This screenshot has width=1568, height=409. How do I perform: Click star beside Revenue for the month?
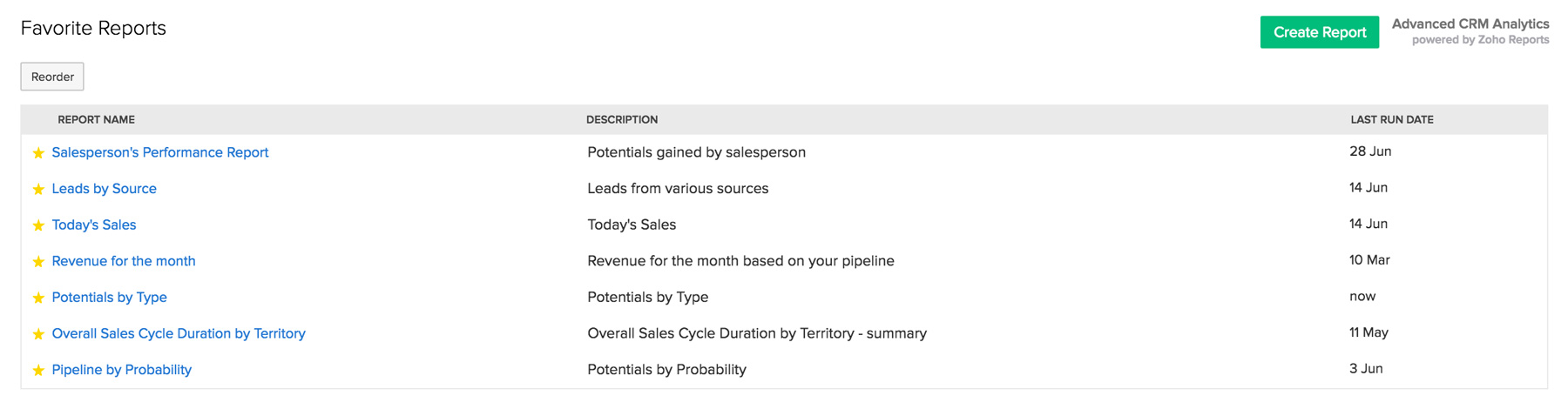(38, 262)
